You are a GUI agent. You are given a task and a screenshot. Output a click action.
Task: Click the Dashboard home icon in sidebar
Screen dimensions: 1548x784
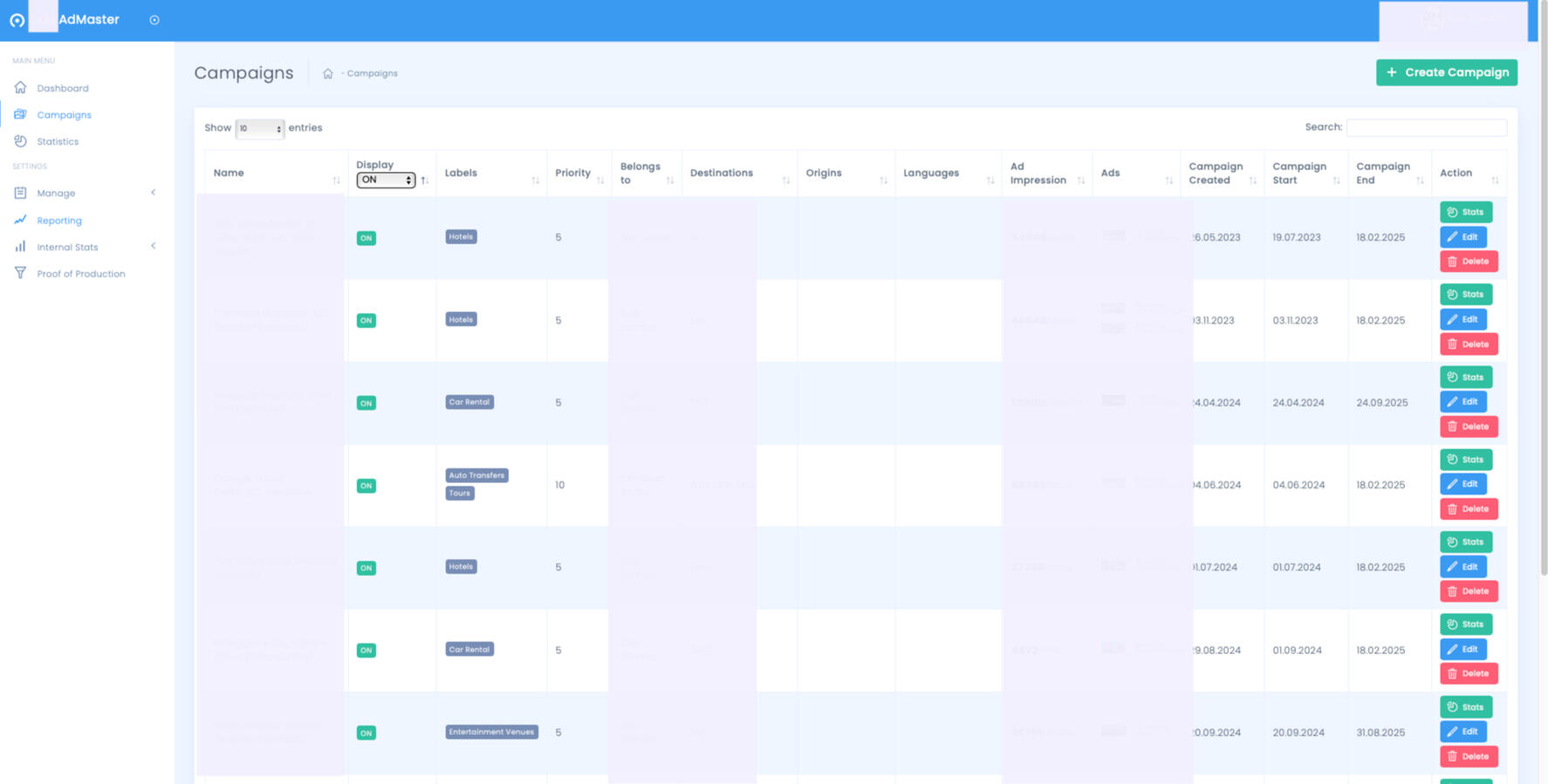pos(20,88)
